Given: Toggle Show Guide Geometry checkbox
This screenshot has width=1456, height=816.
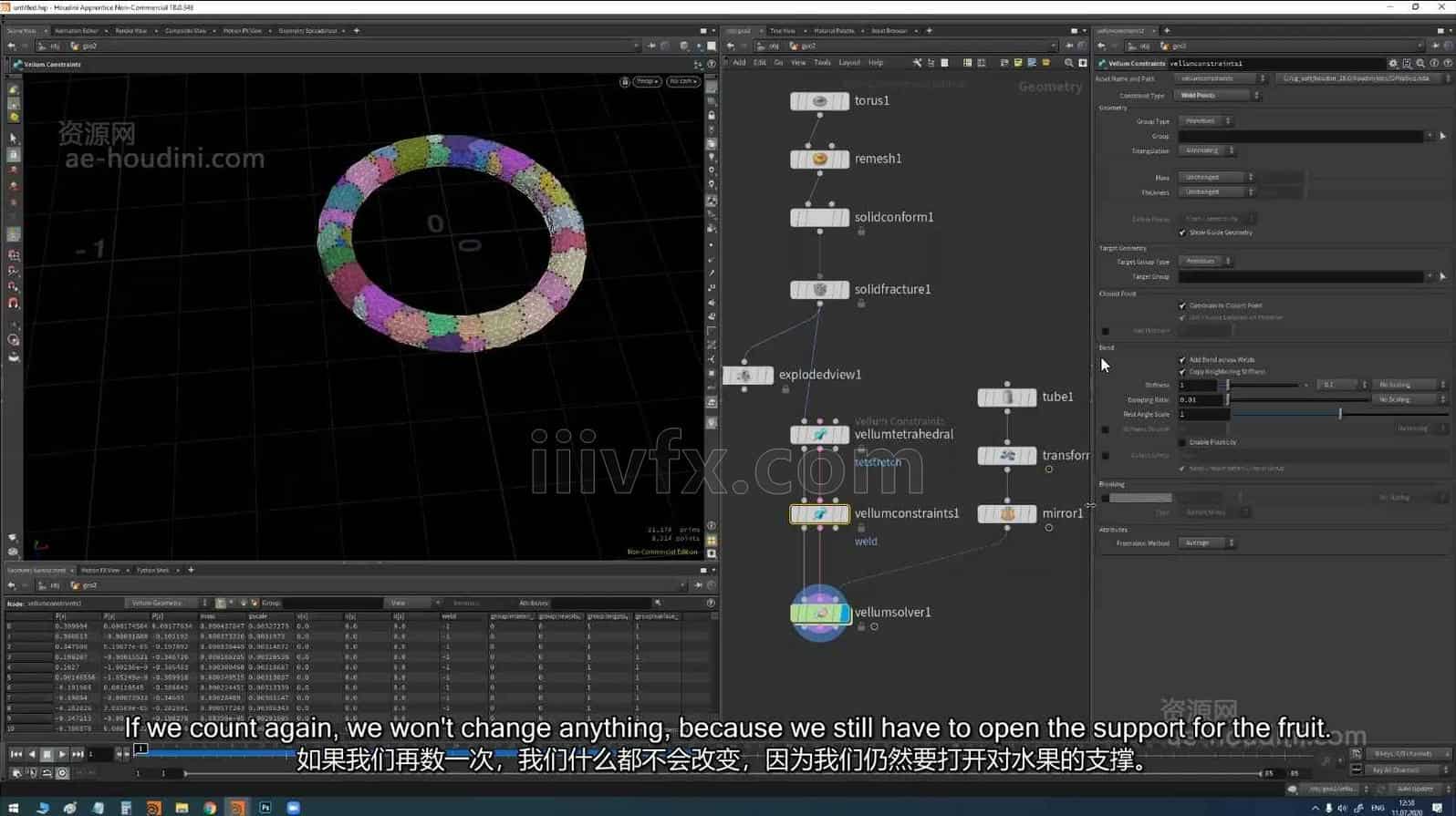Looking at the screenshot, I should [x=1183, y=233].
